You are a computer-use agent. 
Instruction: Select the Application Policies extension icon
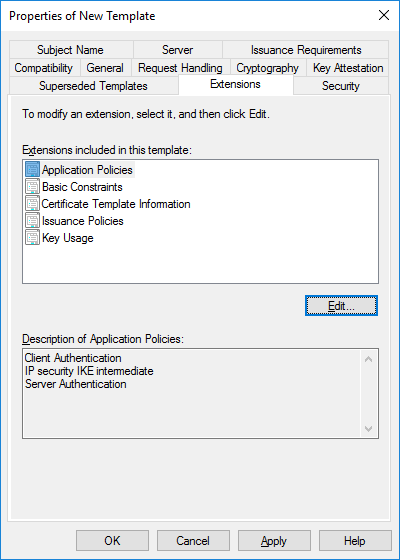click(32, 169)
